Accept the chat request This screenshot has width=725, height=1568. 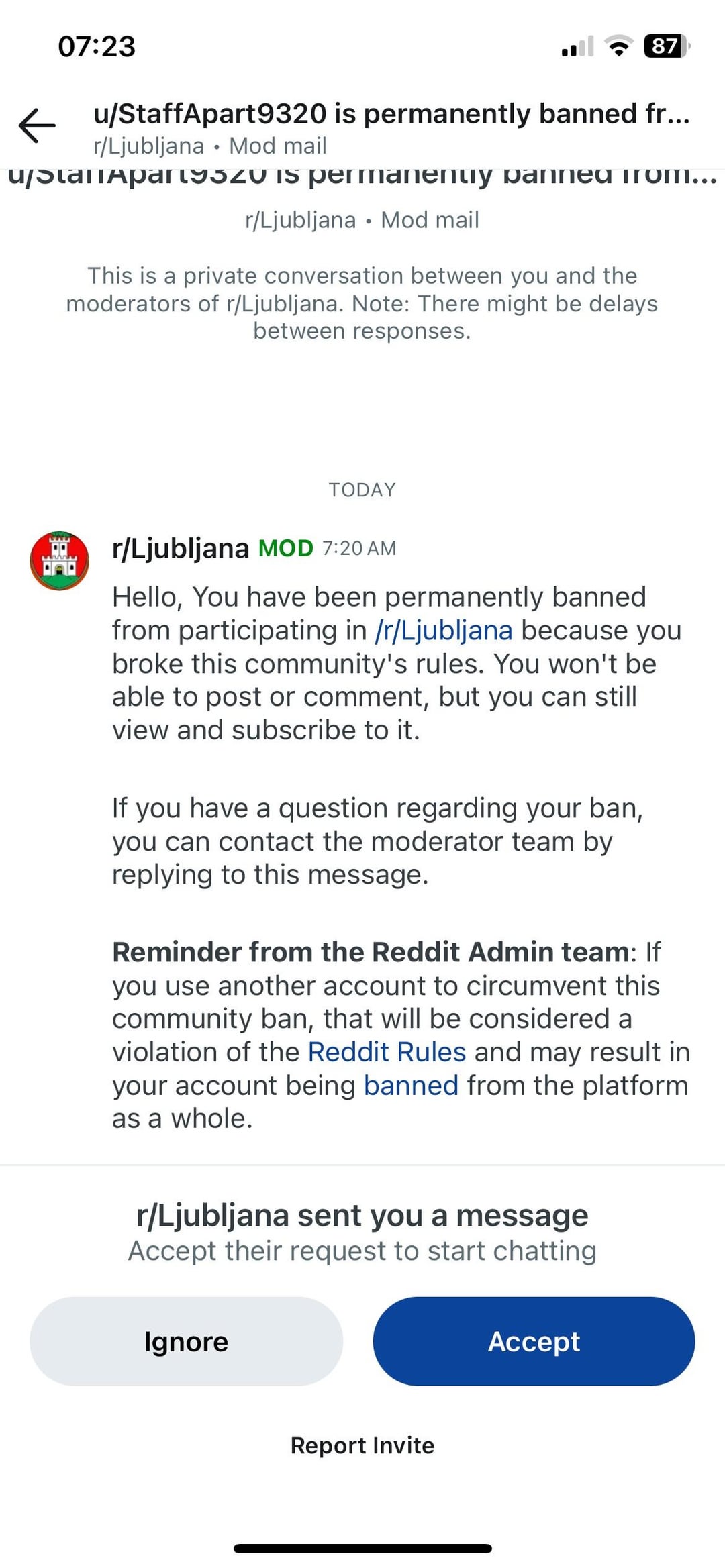click(x=534, y=1342)
